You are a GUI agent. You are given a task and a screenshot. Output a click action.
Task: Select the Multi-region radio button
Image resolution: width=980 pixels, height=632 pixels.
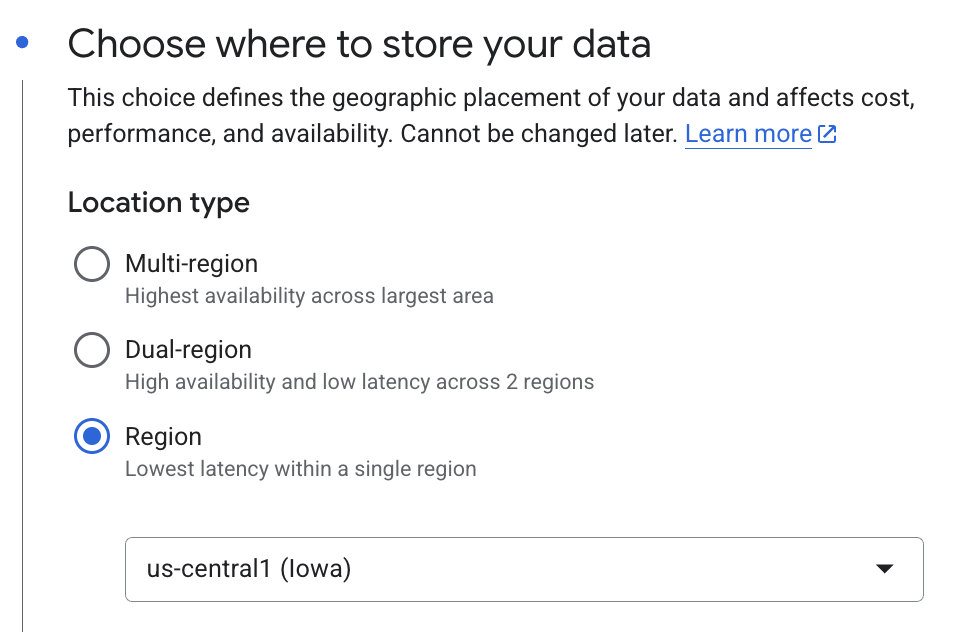click(x=92, y=264)
